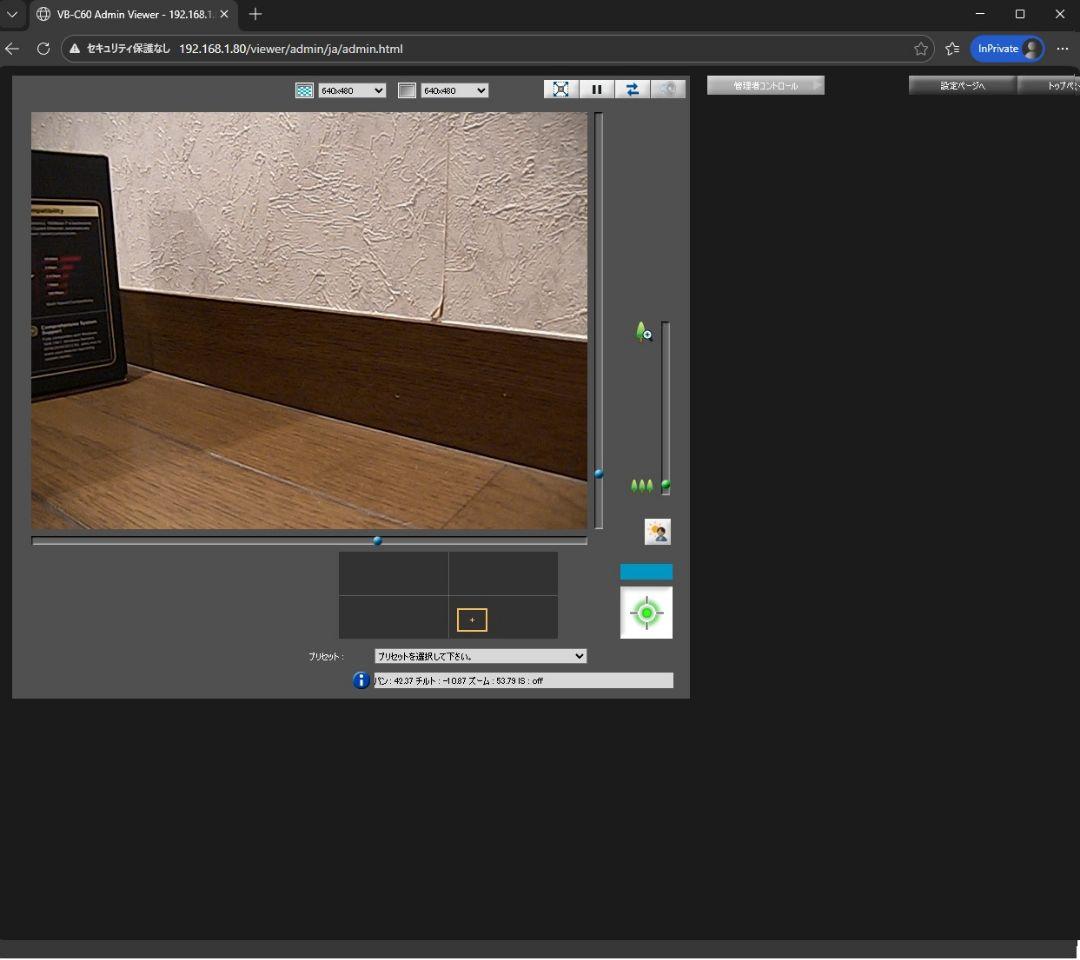
Task: Click the pan slider blue handle
Action: coord(377,541)
